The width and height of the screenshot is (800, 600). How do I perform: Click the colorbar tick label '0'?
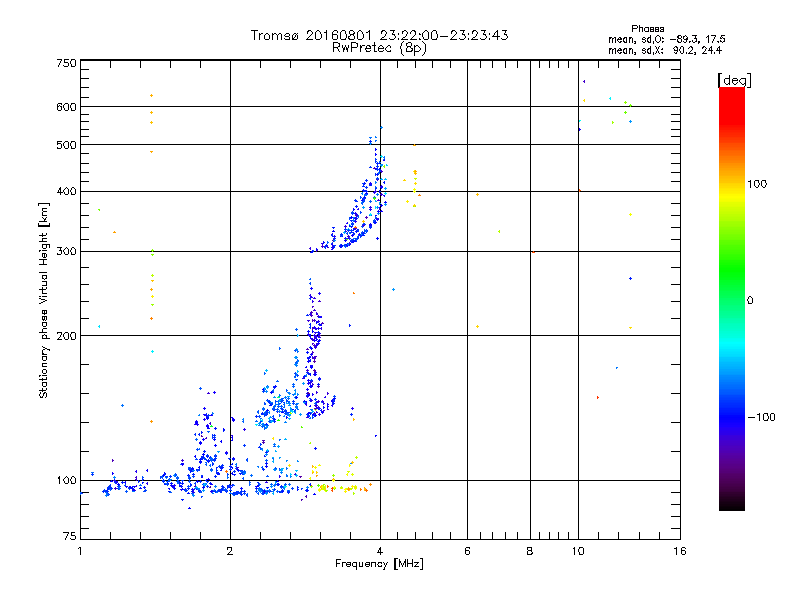[750, 301]
